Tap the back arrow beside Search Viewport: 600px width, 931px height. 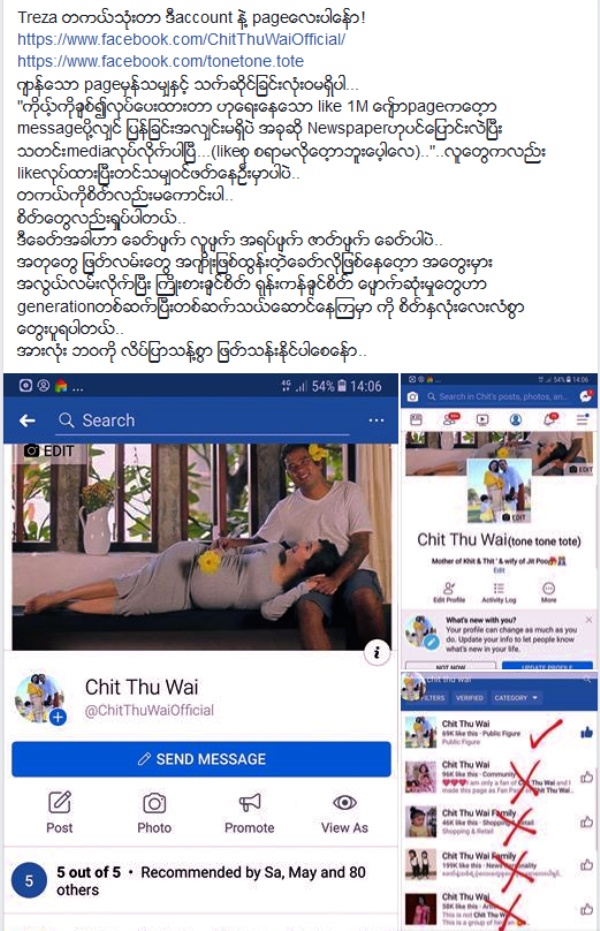point(27,421)
